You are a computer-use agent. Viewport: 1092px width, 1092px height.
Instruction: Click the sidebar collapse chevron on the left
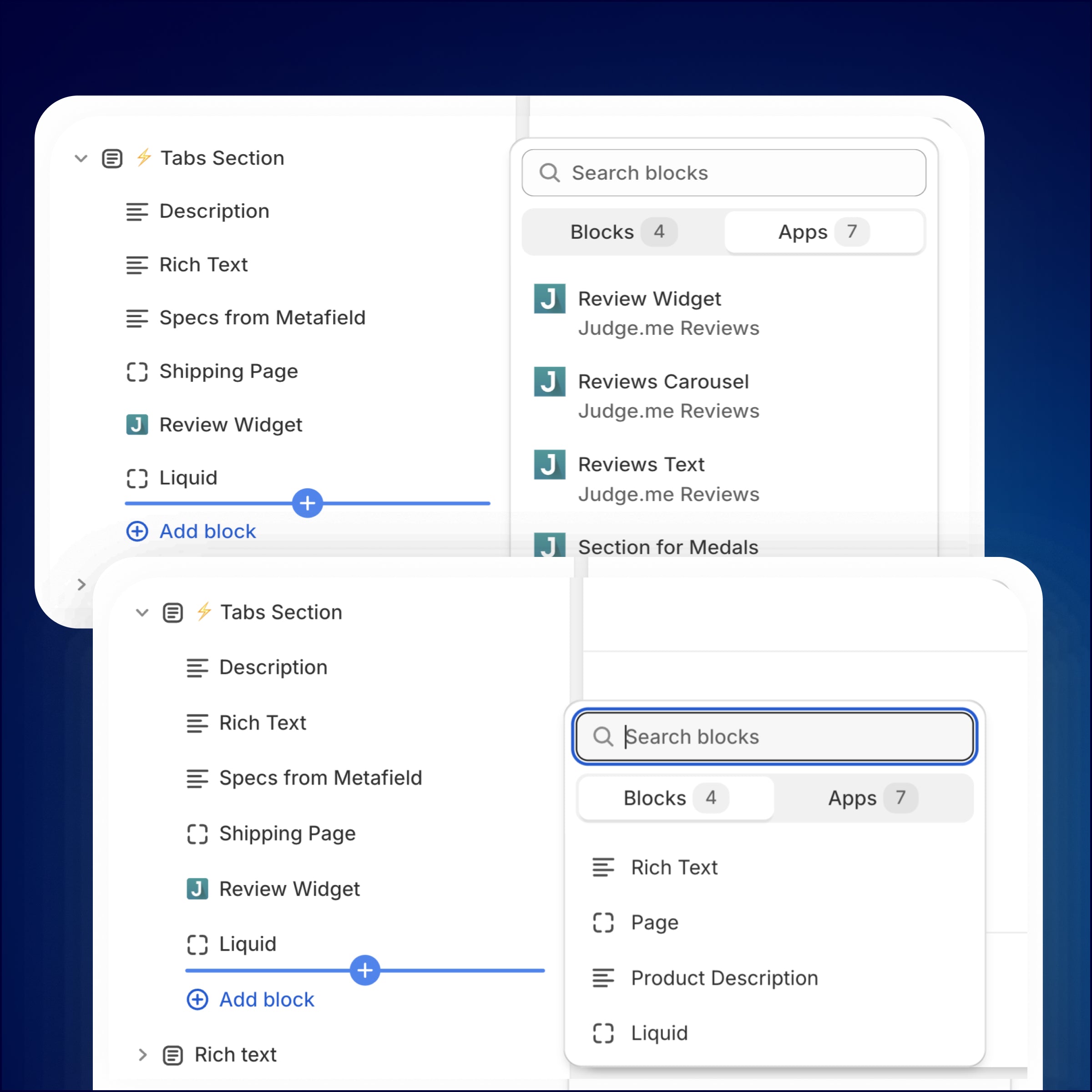[81, 584]
